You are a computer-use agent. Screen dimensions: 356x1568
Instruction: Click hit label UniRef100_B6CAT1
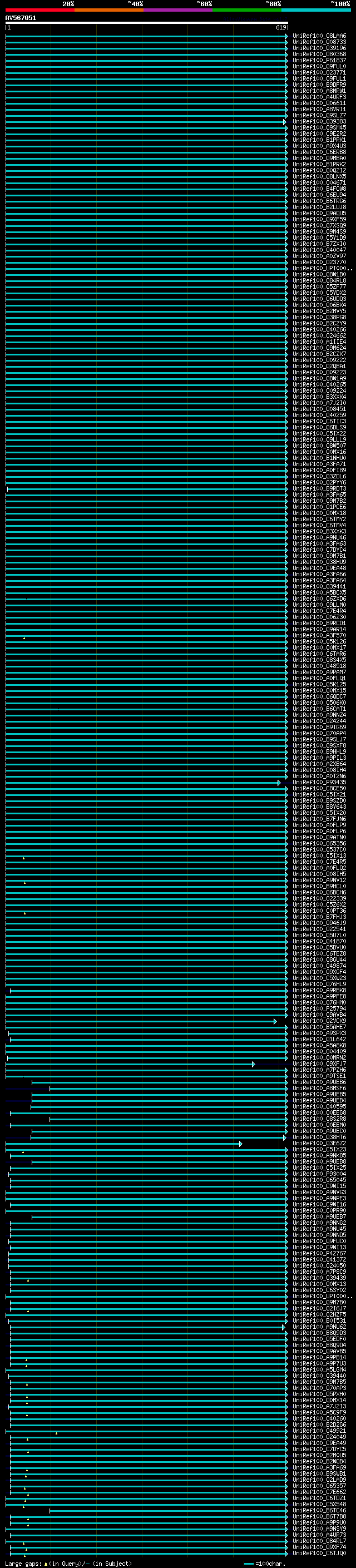click(319, 709)
